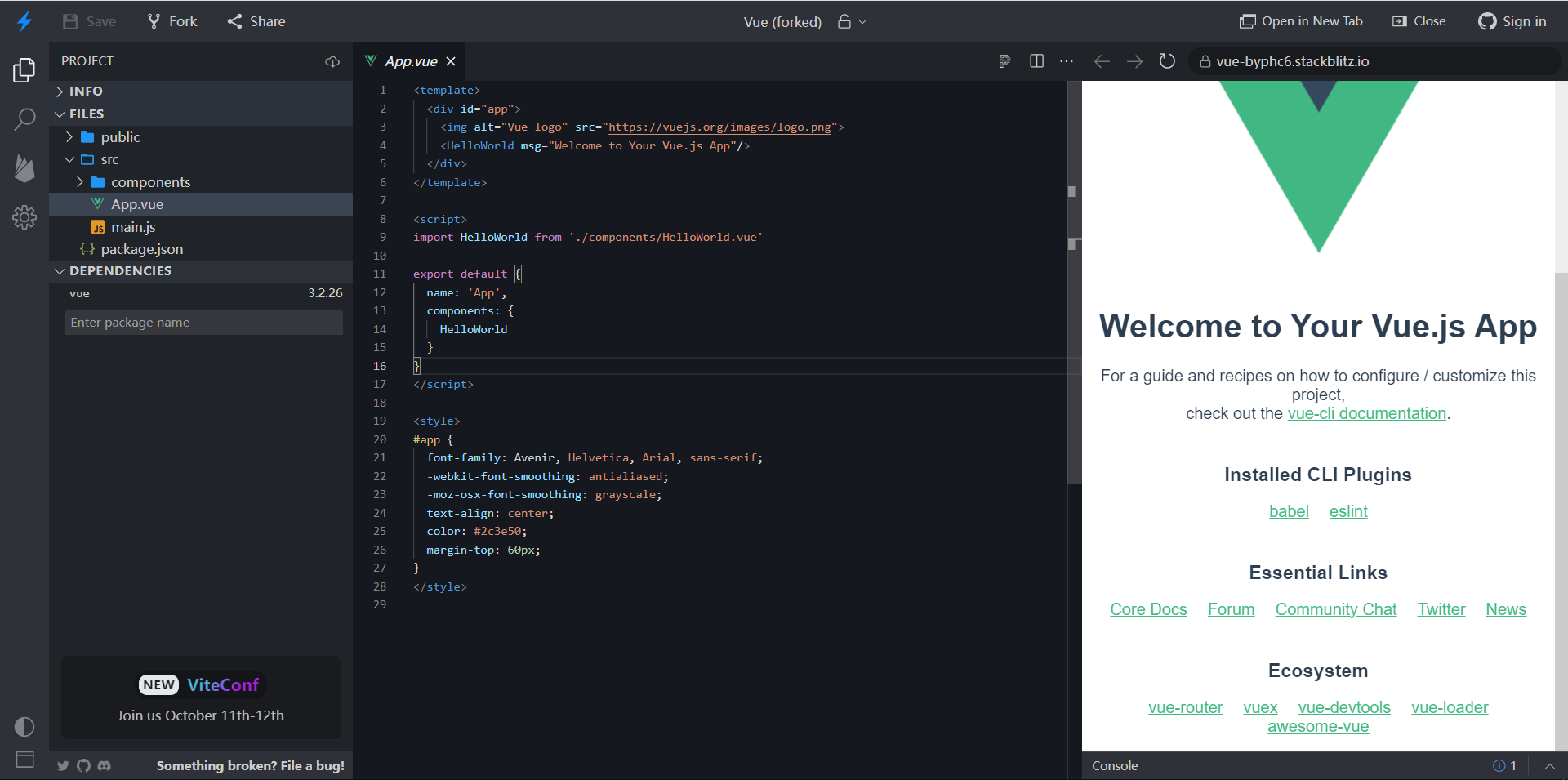Close the App.vue editor tab
This screenshot has width=1568, height=780.
451,61
